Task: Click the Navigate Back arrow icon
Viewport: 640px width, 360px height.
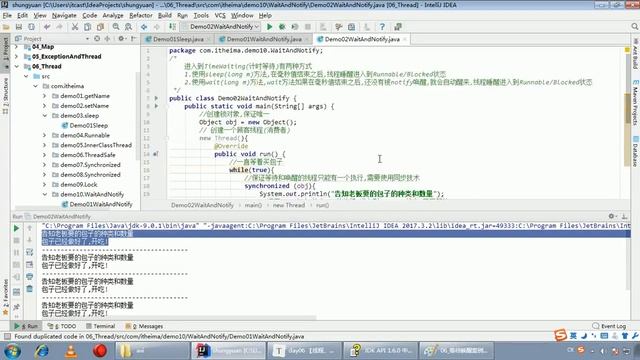Action: click(x=144, y=27)
